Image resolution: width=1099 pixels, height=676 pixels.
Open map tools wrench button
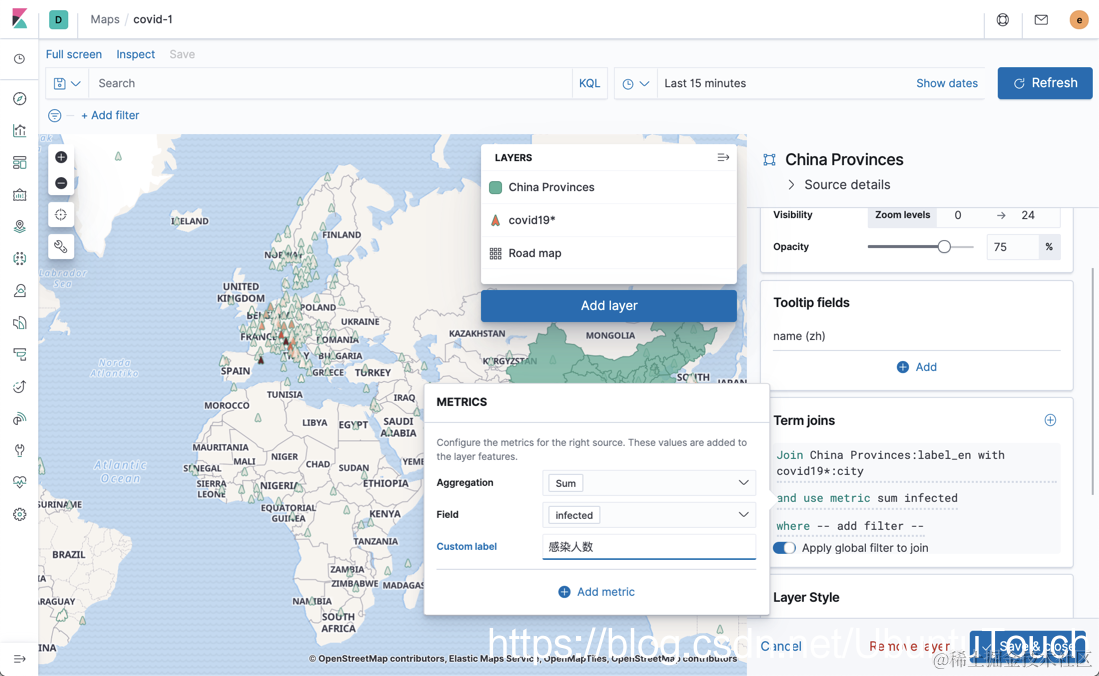point(61,246)
